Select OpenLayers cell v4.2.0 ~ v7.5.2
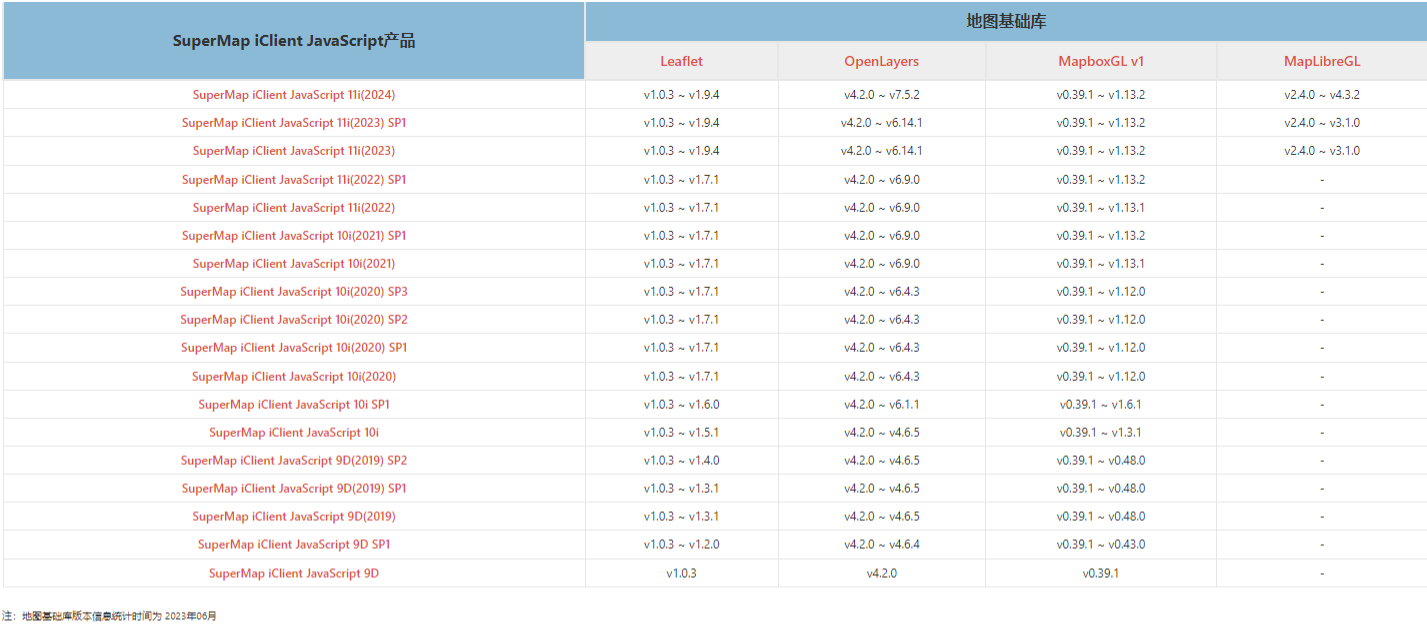 (x=881, y=95)
